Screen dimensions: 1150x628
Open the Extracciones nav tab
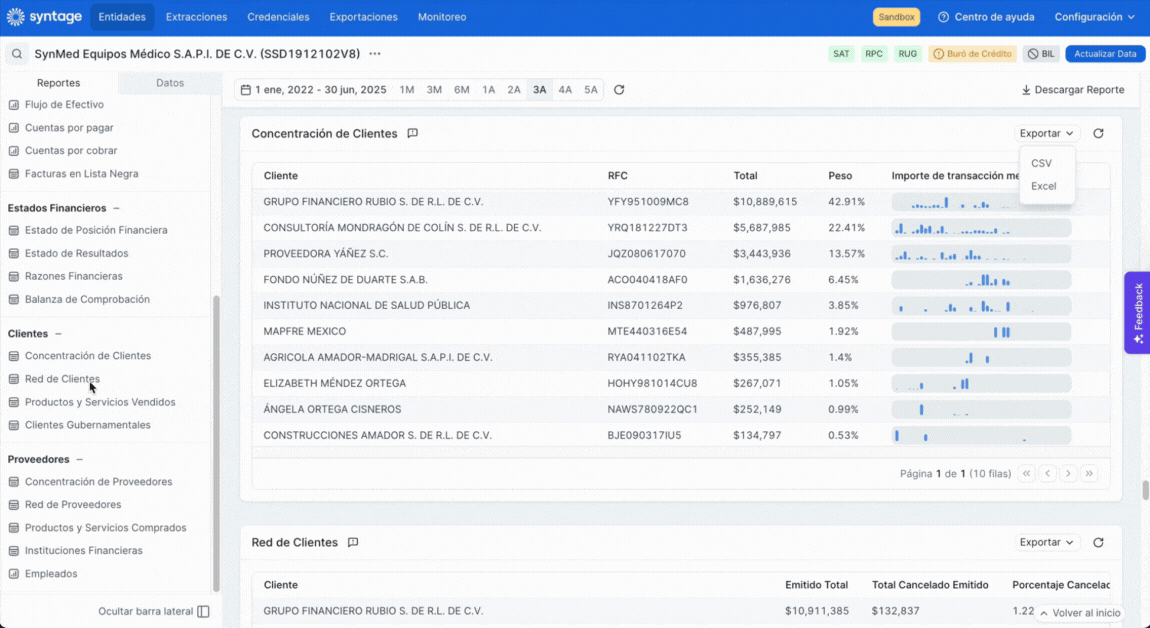coord(197,17)
